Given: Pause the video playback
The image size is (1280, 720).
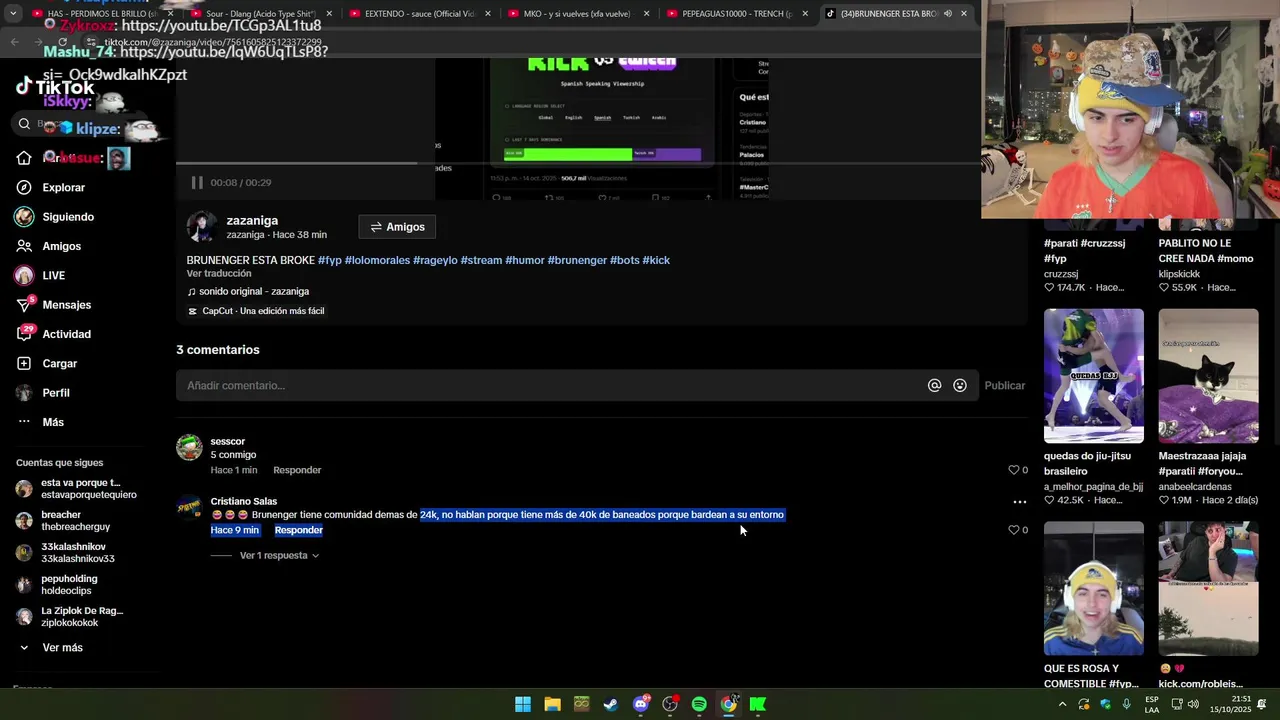Looking at the screenshot, I should (x=197, y=182).
